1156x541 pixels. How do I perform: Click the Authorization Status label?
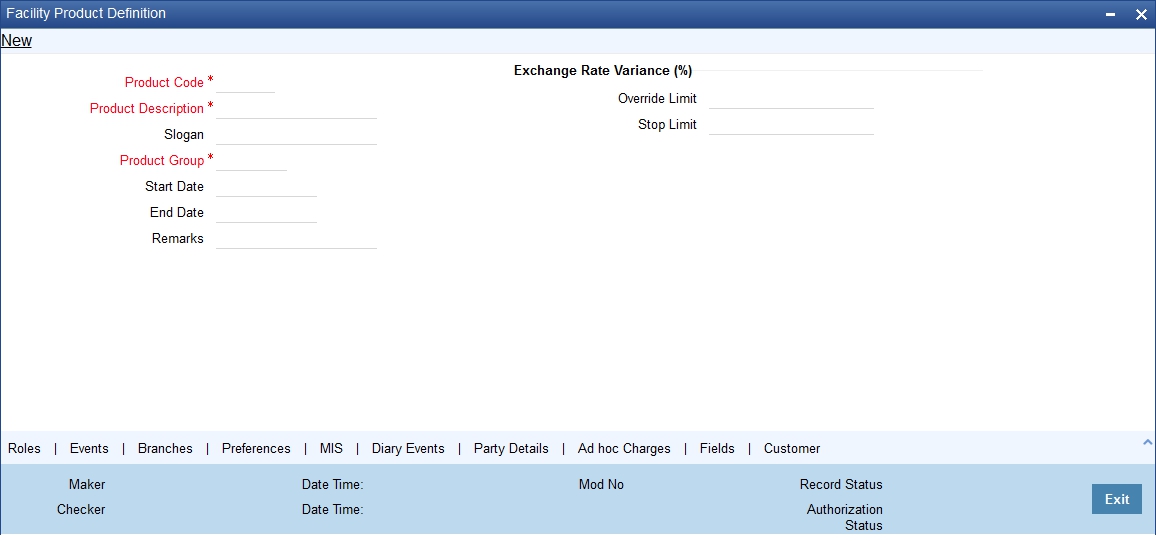845,517
